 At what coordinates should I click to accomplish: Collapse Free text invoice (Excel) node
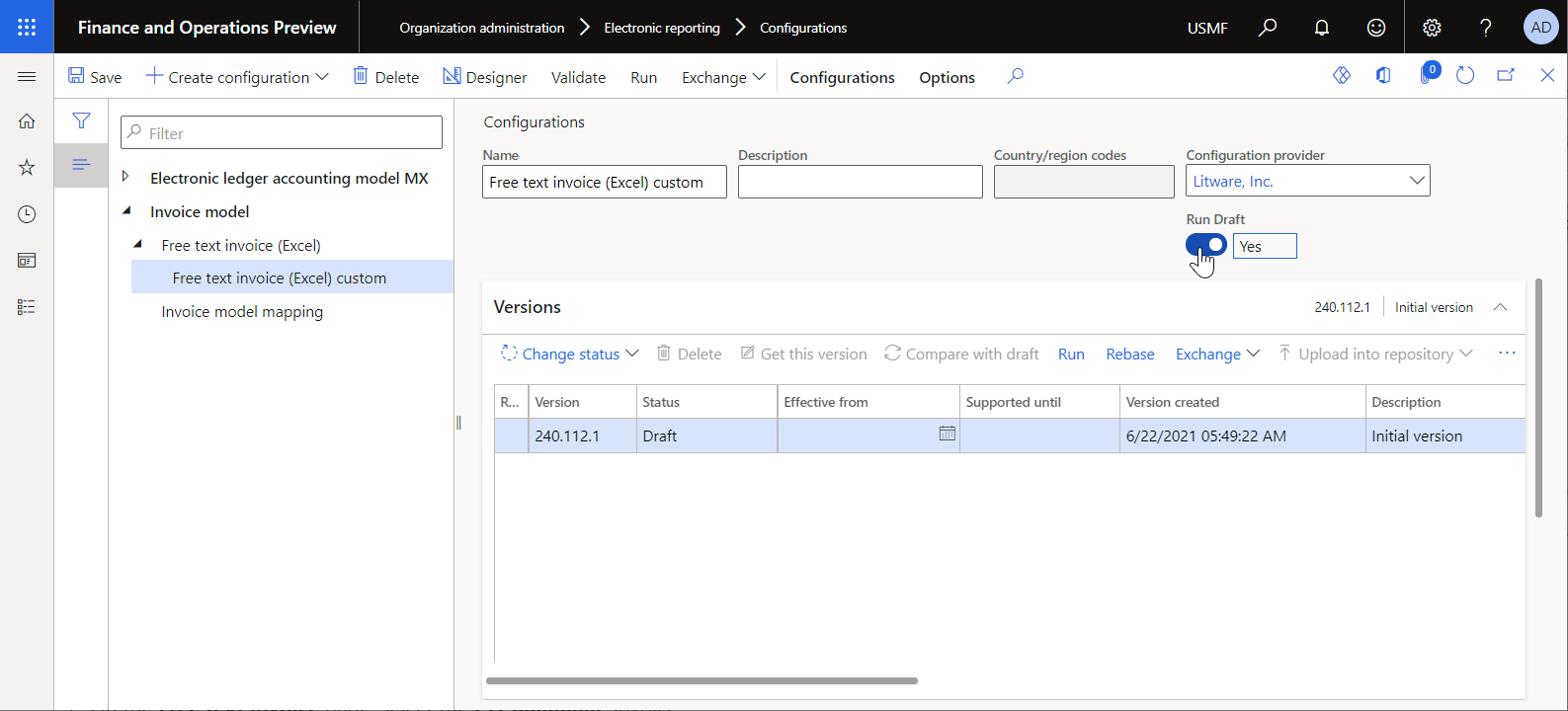pos(137,244)
